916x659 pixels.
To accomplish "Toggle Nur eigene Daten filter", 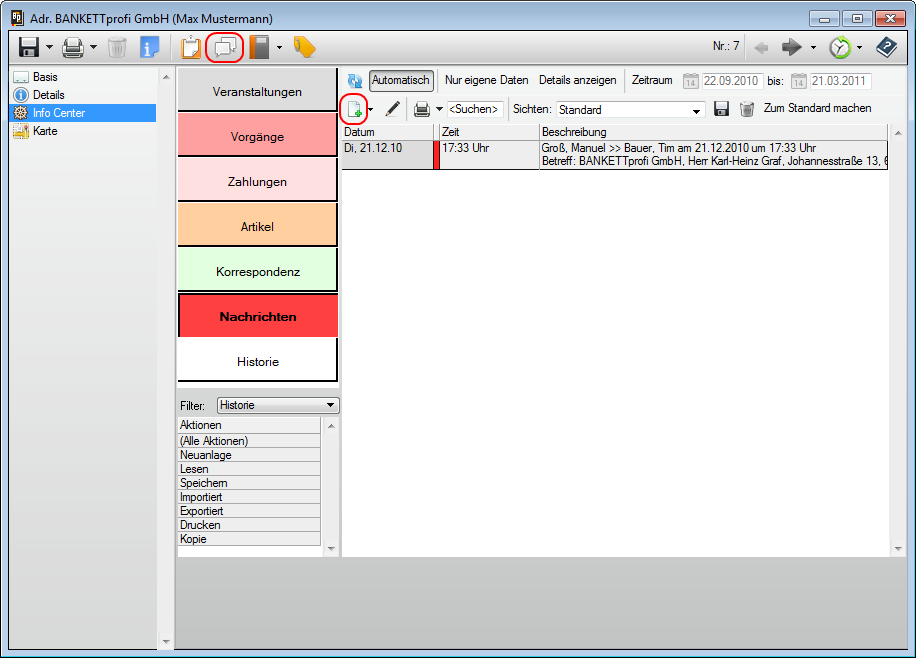I will pos(486,80).
